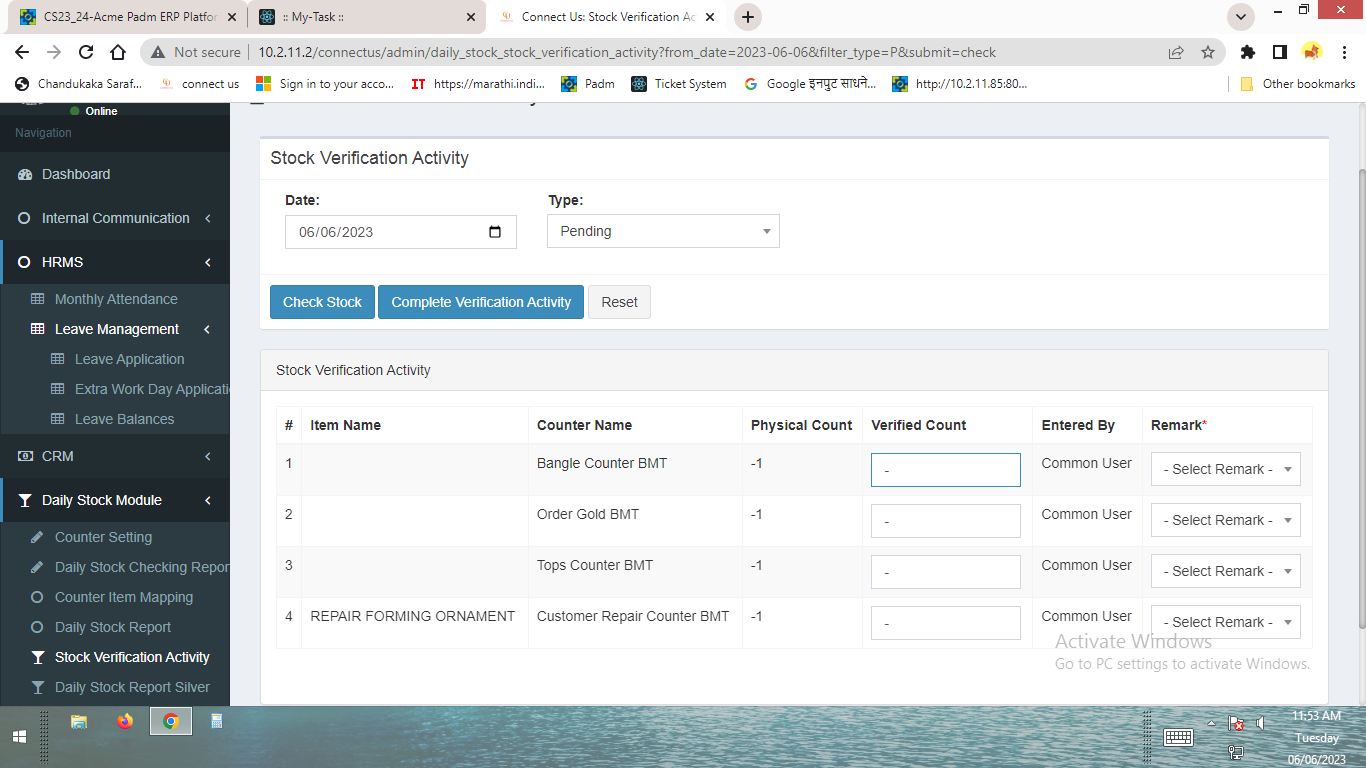Open the on-screen keyboard tray icon
Screen dimensions: 1366x768
(x=1178, y=737)
